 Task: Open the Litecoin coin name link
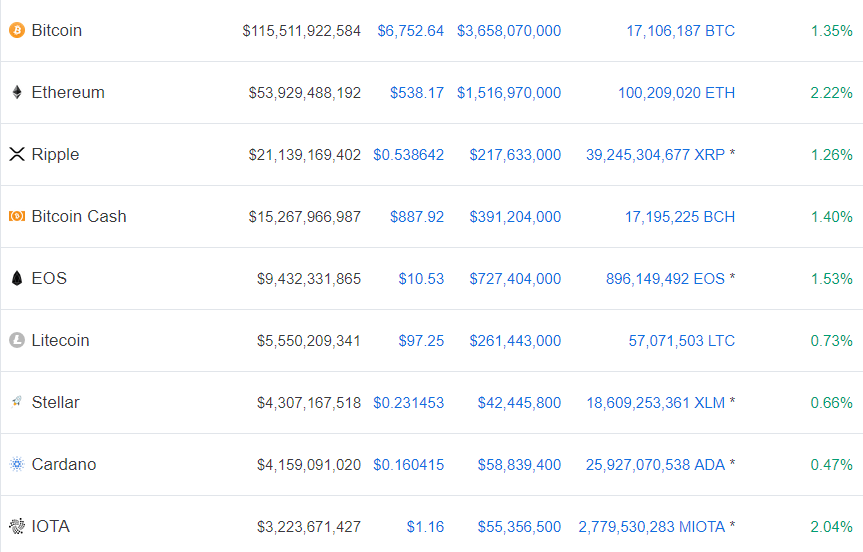(60, 341)
